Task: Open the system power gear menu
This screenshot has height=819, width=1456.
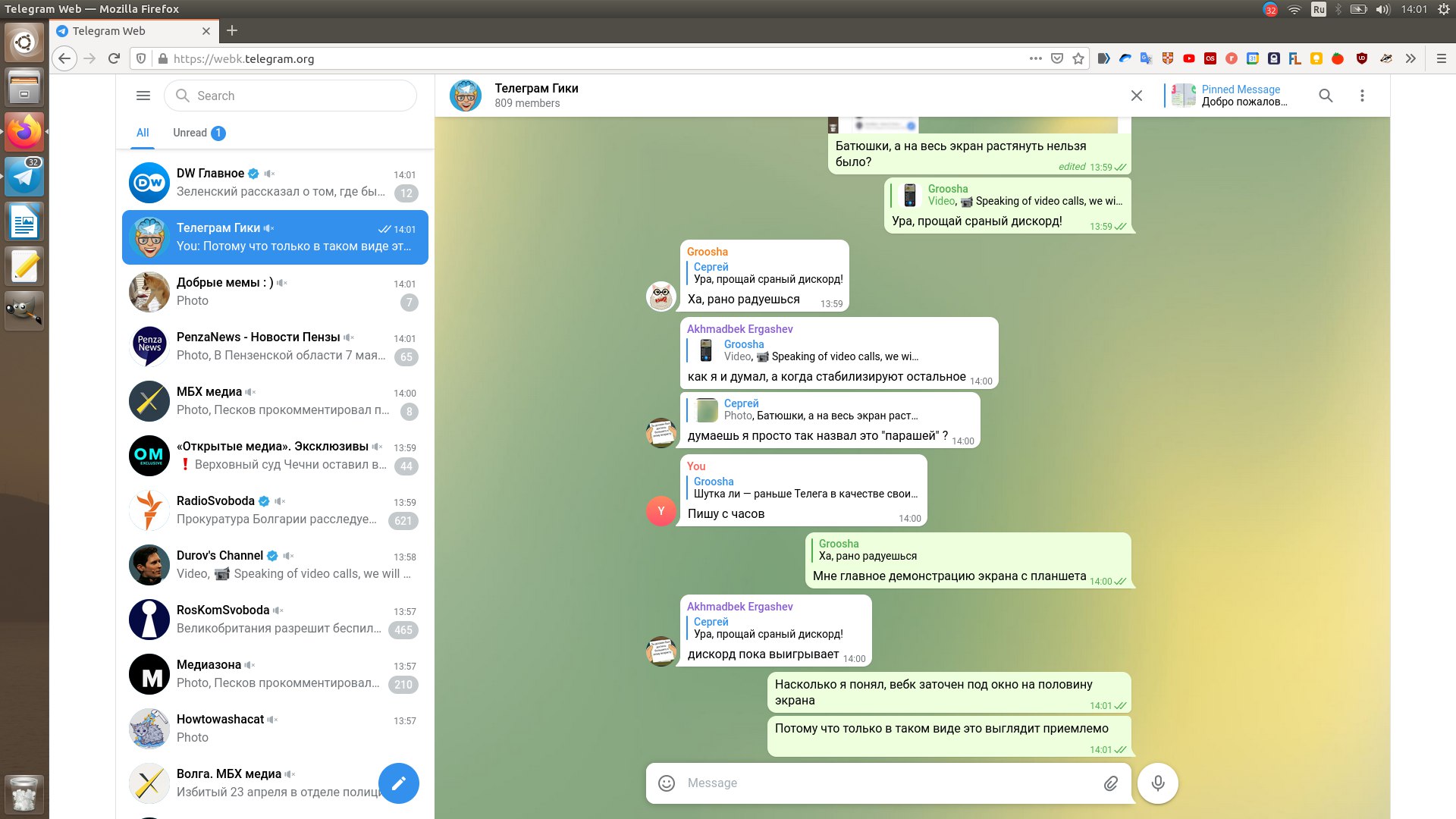Action: point(1444,9)
